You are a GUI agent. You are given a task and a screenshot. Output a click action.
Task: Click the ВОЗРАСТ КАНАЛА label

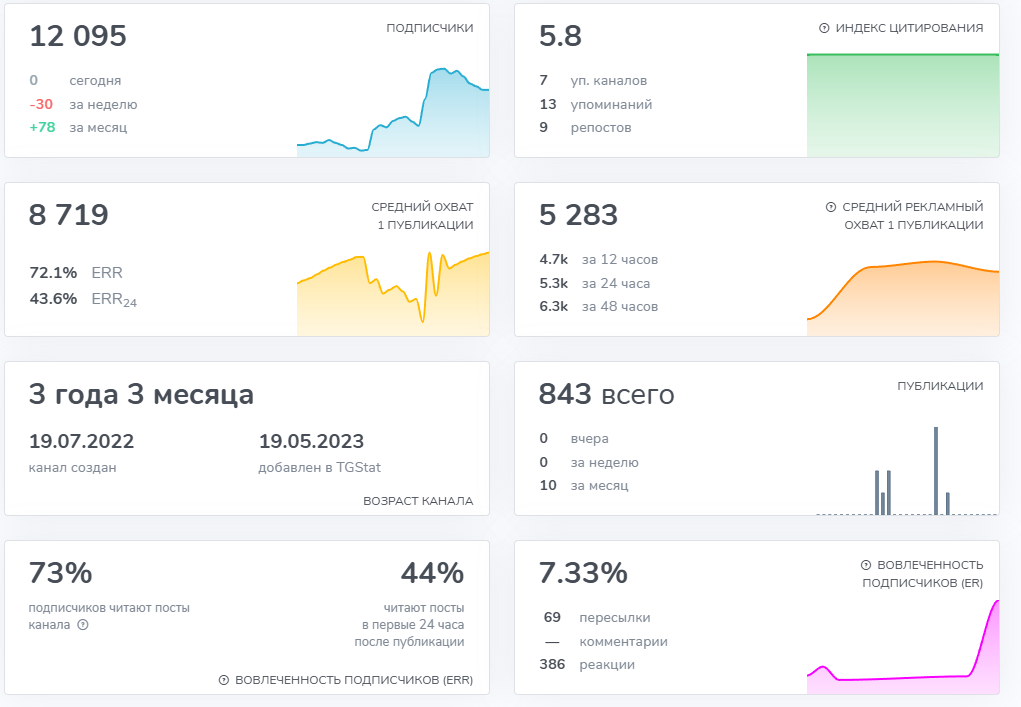point(418,501)
